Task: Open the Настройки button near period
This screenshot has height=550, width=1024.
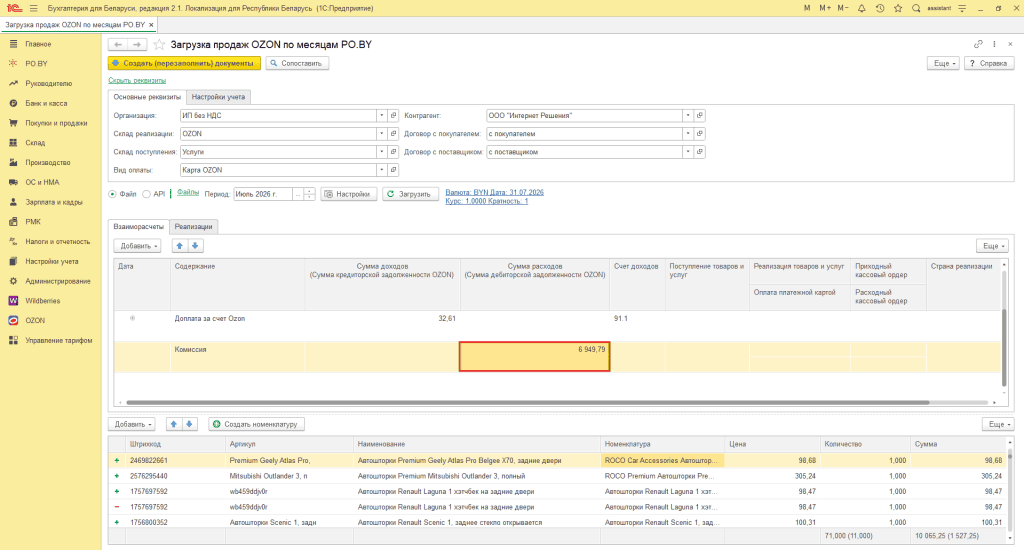Action: click(349, 194)
